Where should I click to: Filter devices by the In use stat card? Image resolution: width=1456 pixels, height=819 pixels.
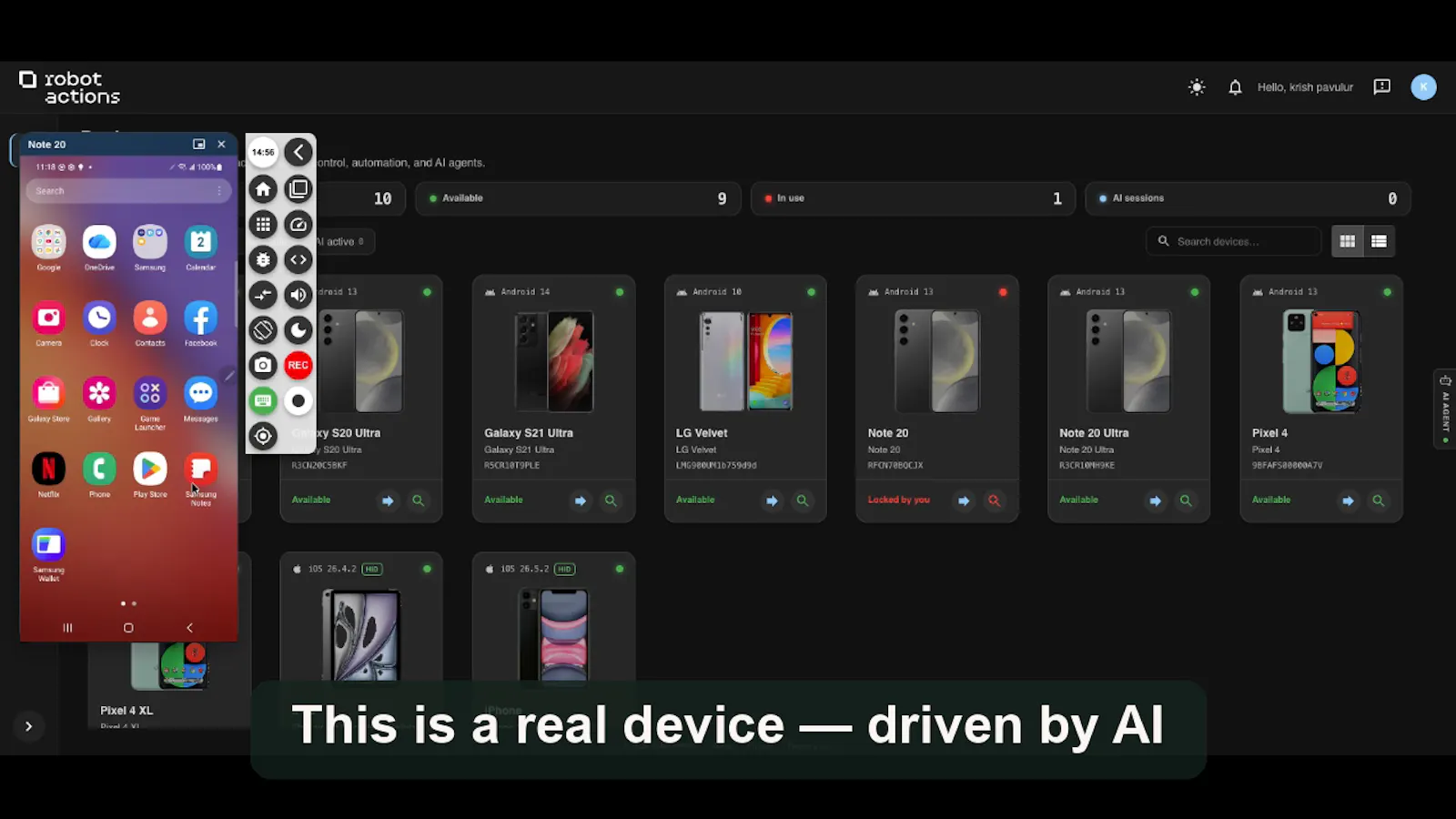[913, 198]
